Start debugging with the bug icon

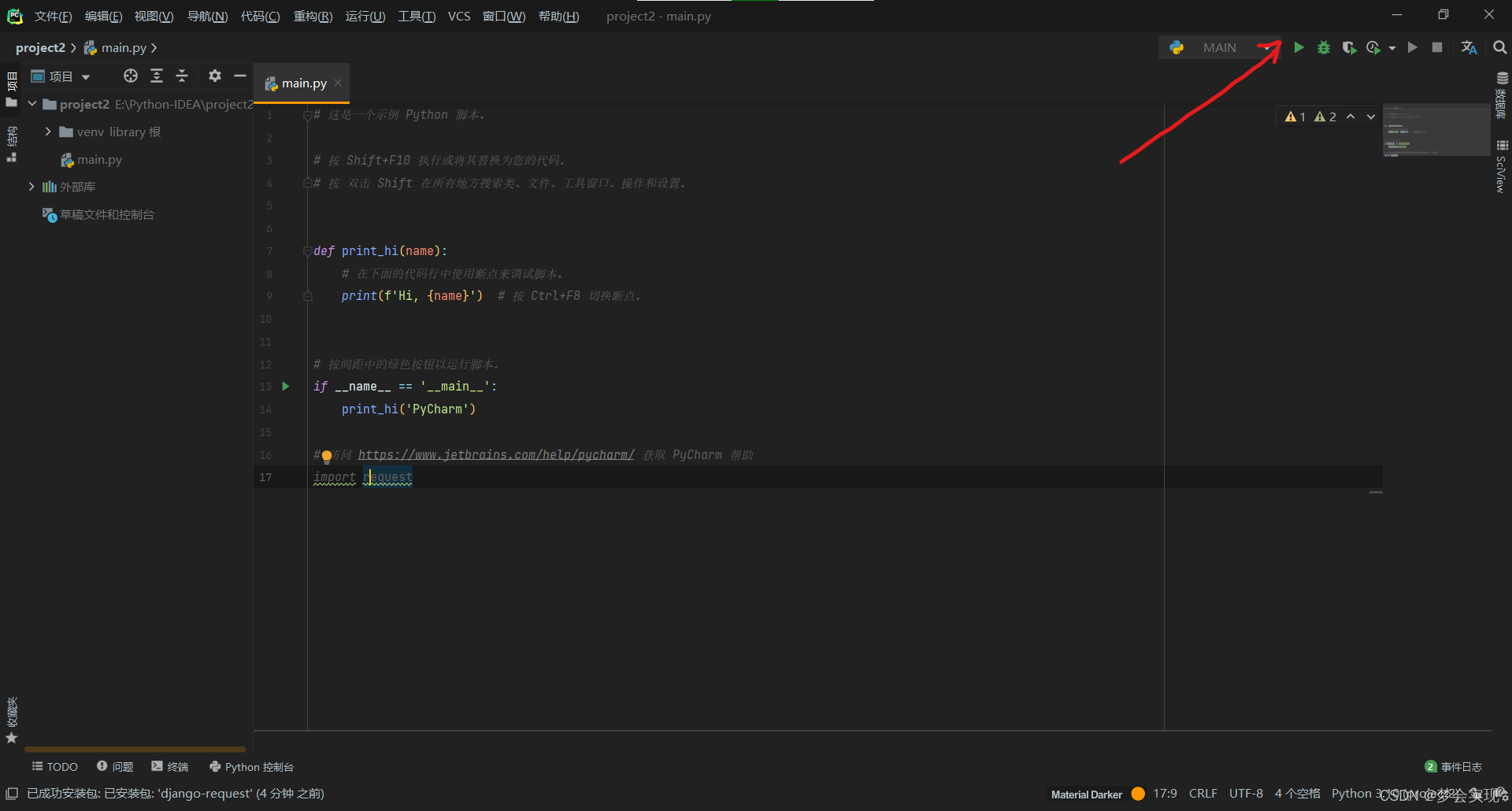tap(1324, 48)
